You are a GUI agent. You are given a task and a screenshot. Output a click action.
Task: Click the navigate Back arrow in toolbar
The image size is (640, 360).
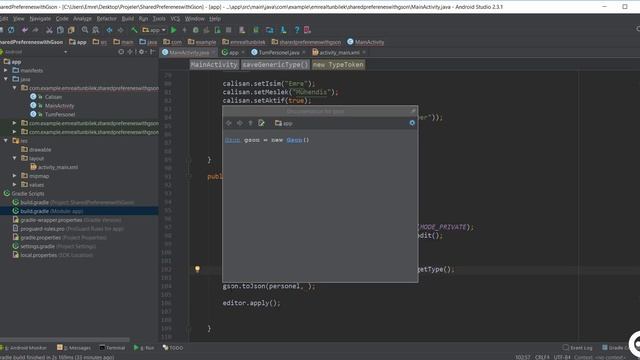(x=109, y=30)
